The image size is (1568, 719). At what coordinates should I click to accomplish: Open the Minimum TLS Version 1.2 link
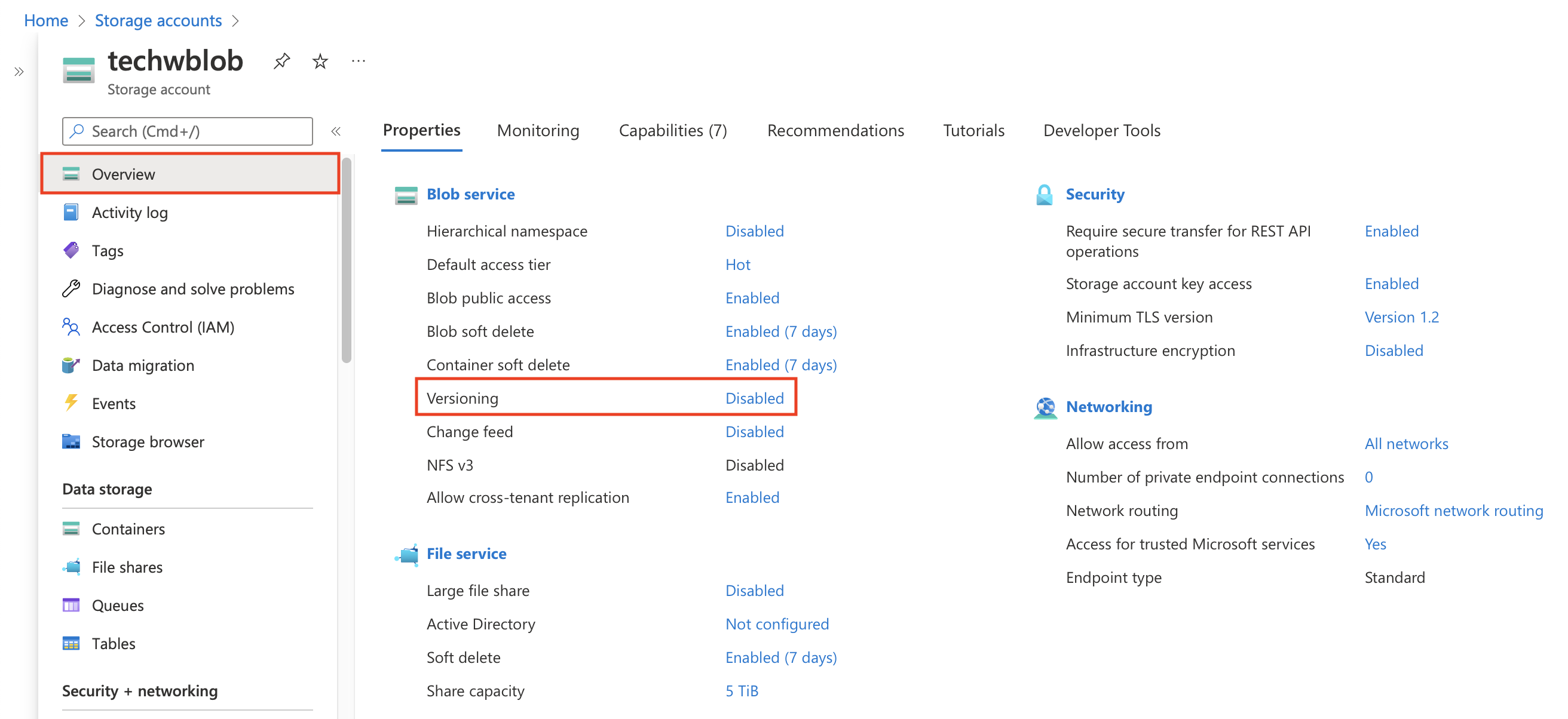tap(1401, 317)
